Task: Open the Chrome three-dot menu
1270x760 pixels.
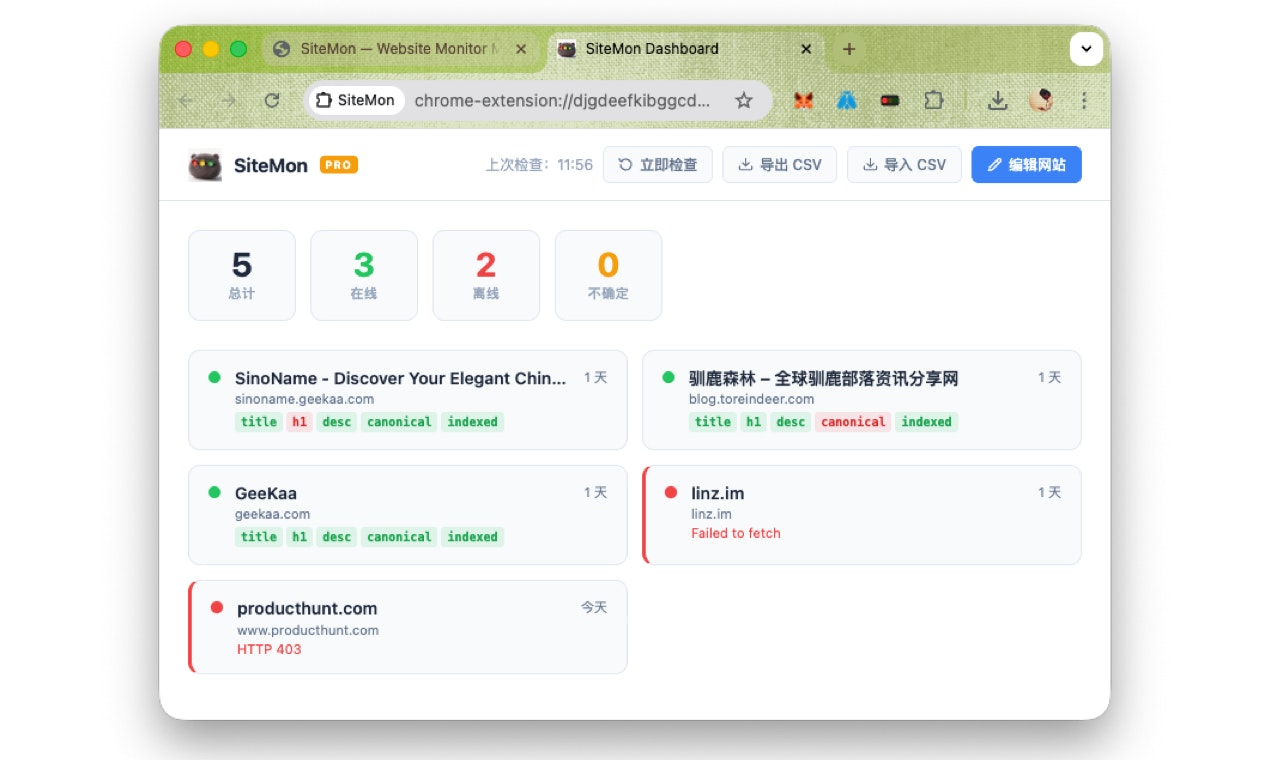Action: pos(1084,101)
